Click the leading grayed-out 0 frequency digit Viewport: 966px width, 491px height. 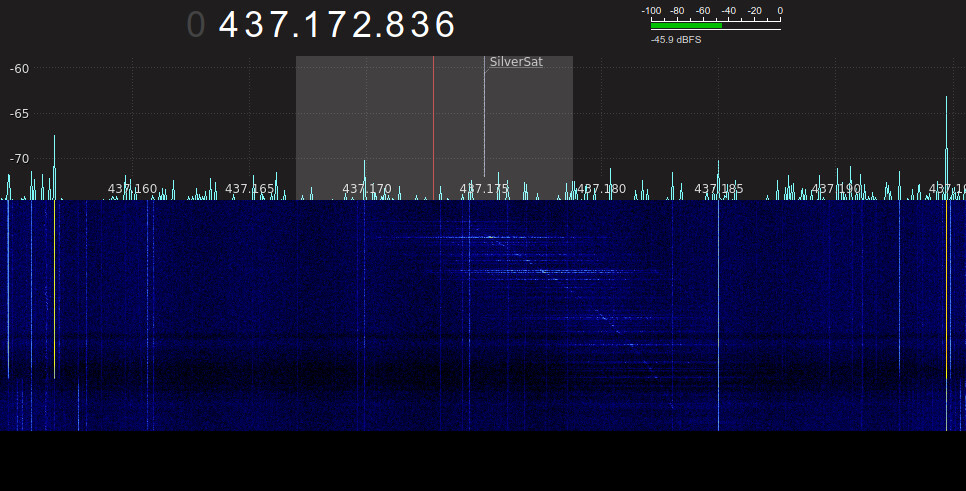[x=196, y=25]
